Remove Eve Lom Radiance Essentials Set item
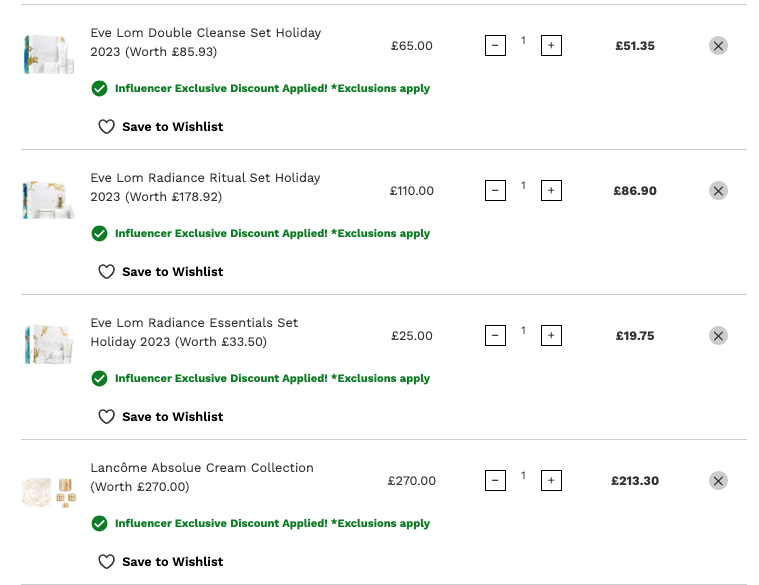The width and height of the screenshot is (759, 585). (718, 336)
